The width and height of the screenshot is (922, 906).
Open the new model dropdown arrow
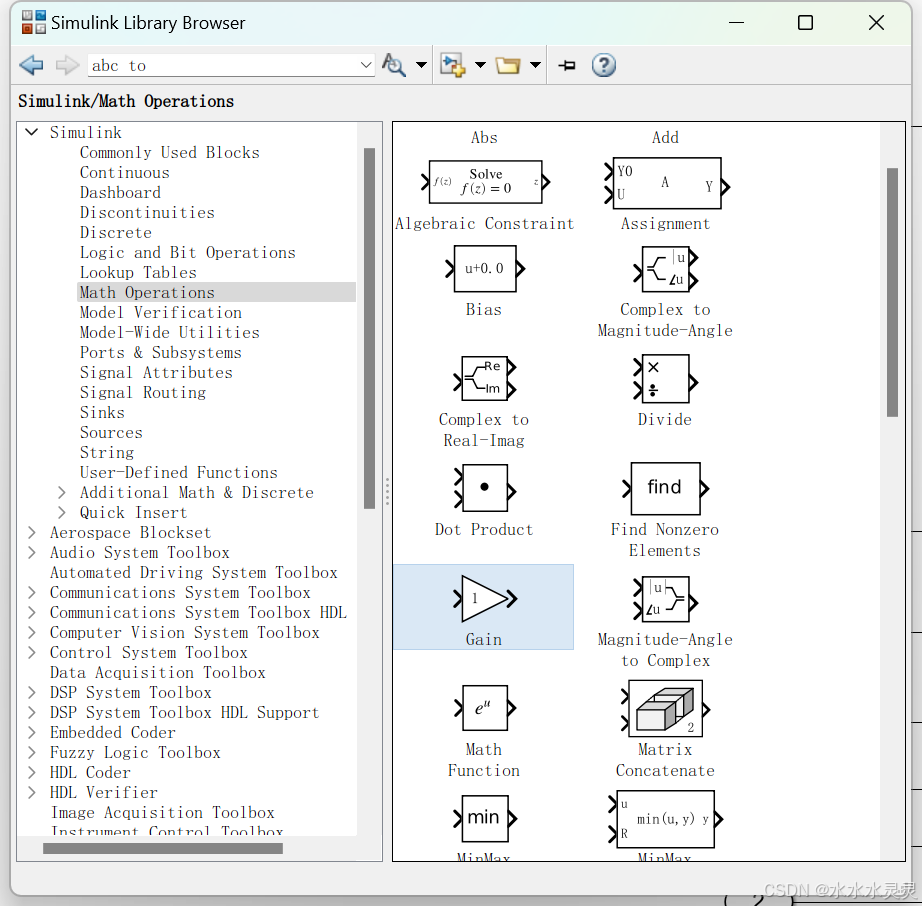480,65
